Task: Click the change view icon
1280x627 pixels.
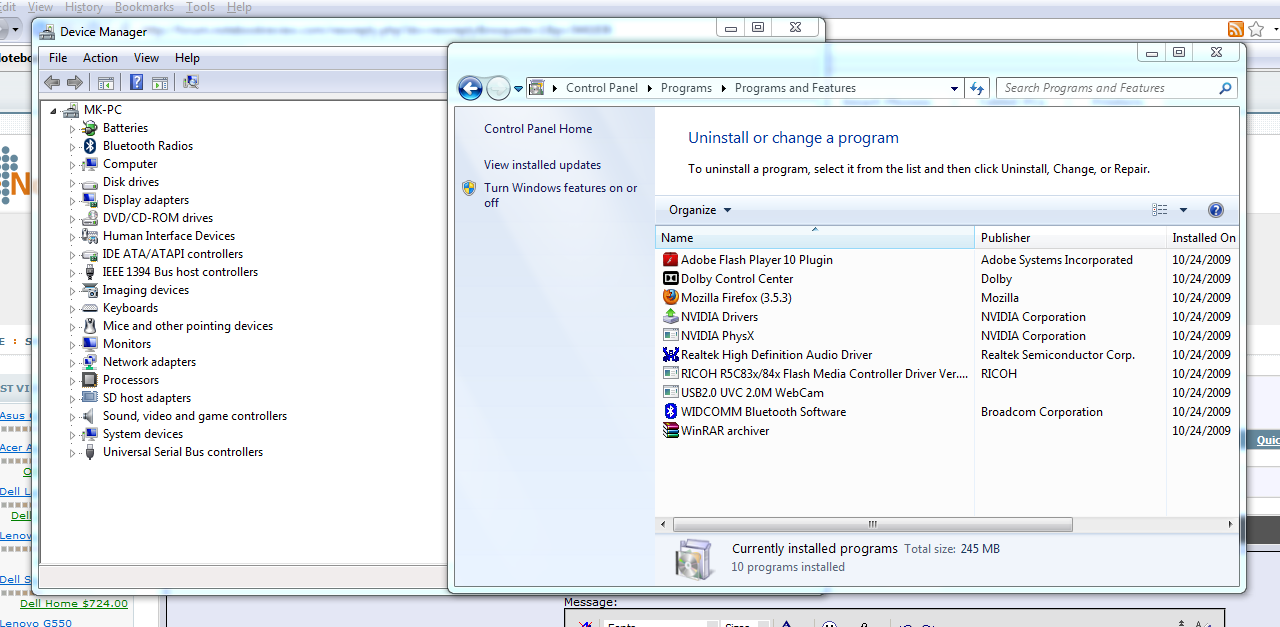Action: point(1160,210)
